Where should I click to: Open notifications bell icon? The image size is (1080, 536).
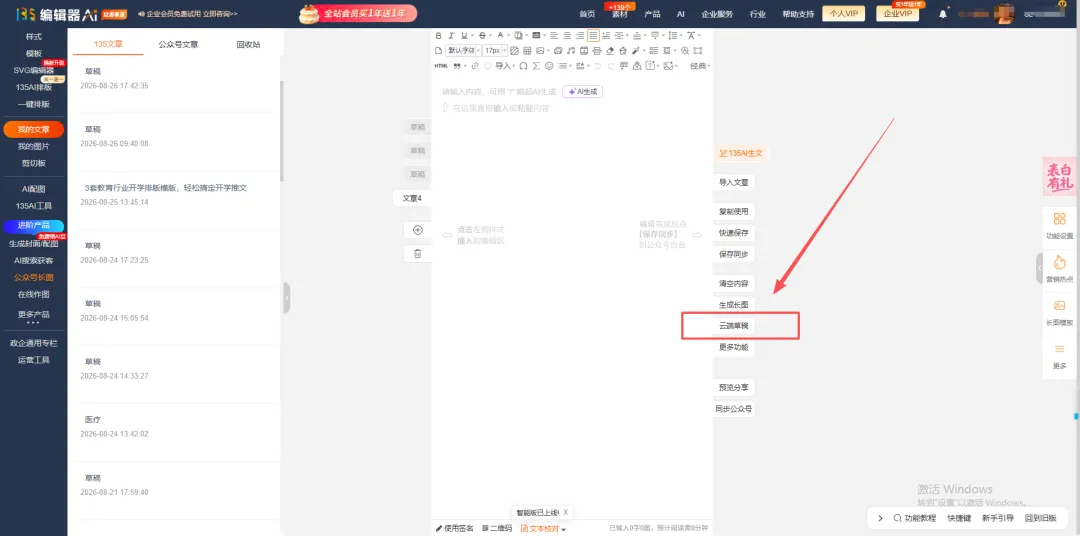pyautogui.click(x=943, y=14)
